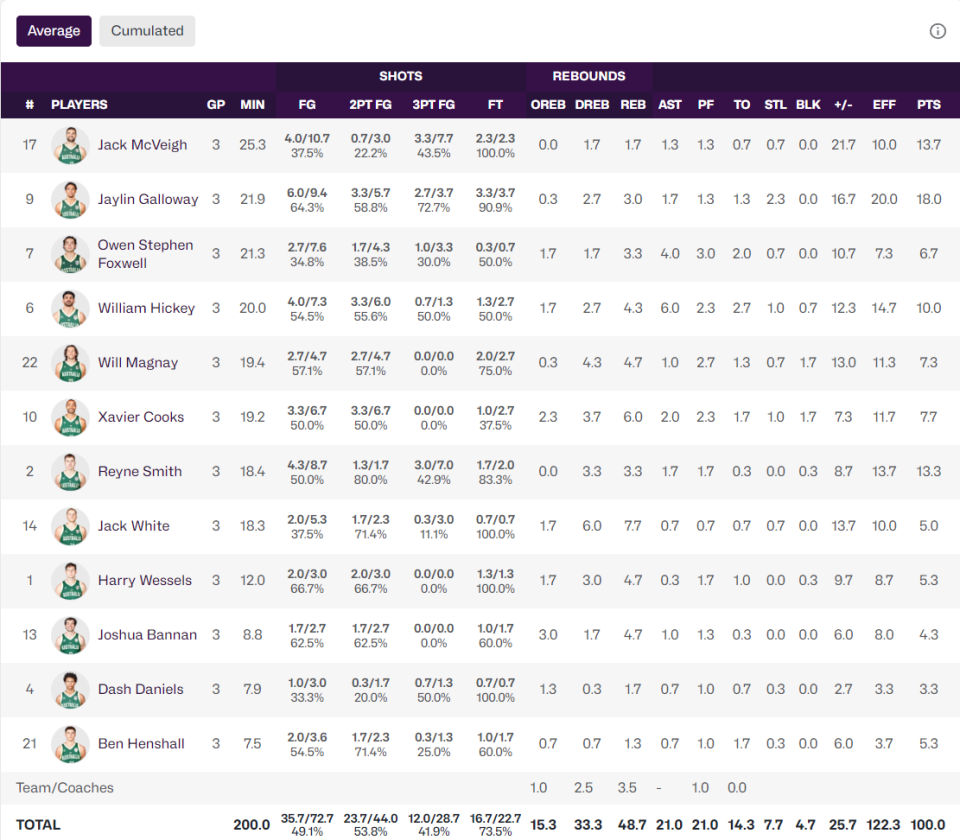The width and height of the screenshot is (960, 840).
Task: Sort by the DREB column header
Action: coord(592,105)
